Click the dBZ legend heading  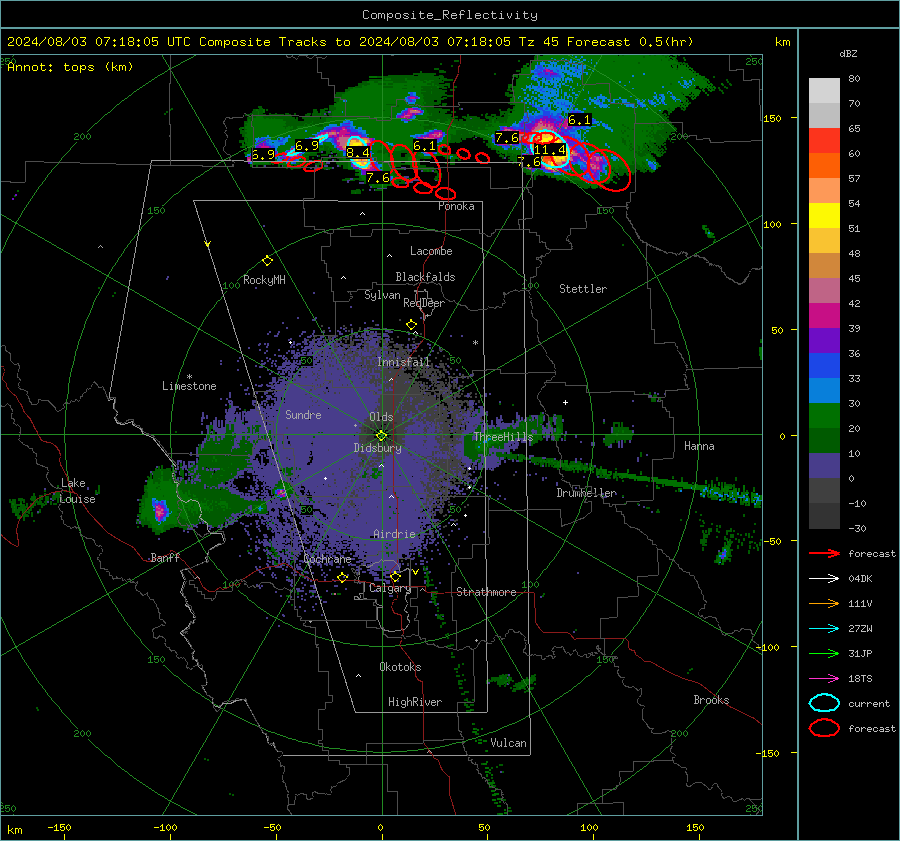point(848,54)
